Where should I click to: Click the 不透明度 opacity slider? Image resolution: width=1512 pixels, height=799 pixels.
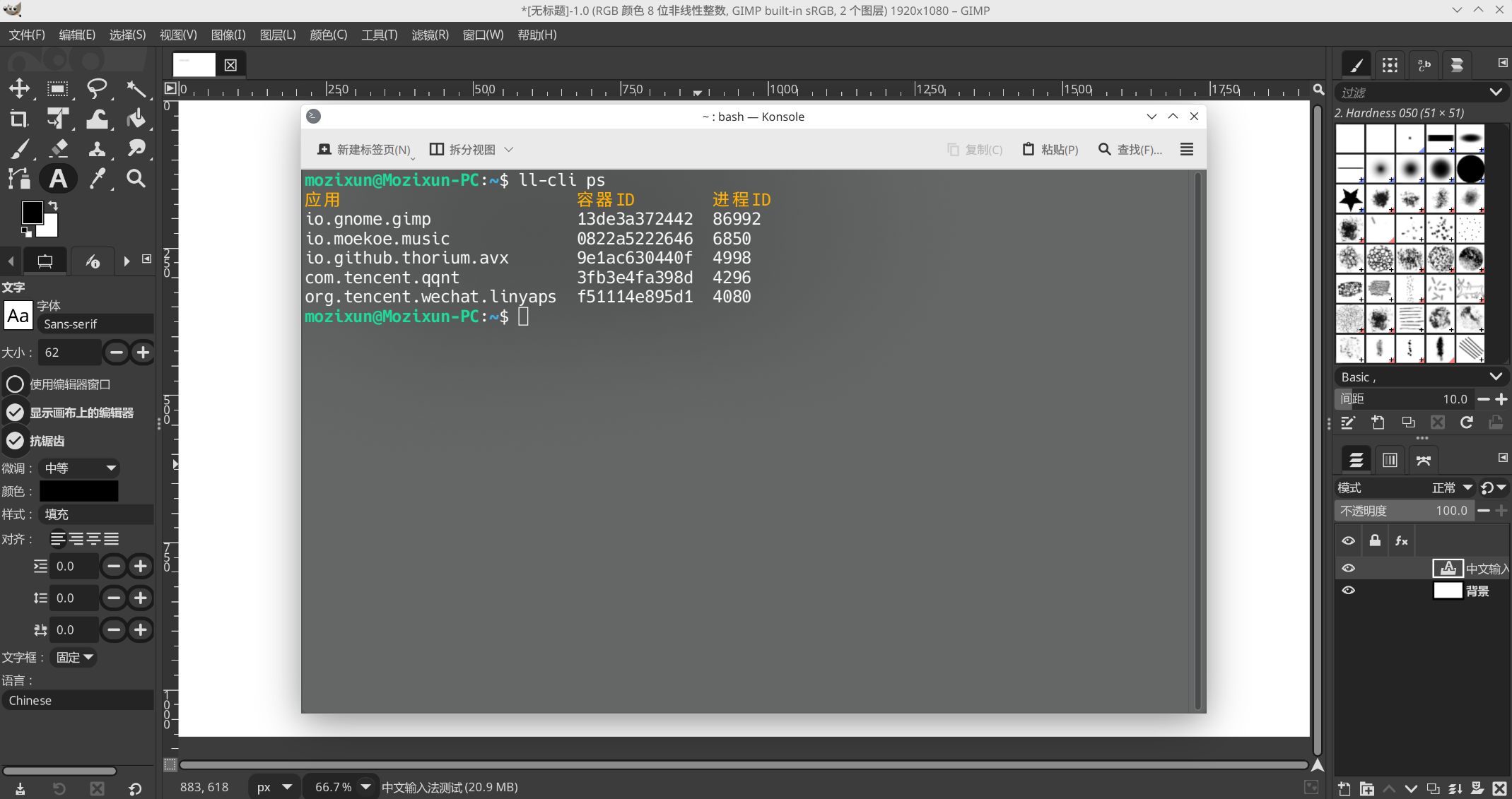pos(1405,510)
